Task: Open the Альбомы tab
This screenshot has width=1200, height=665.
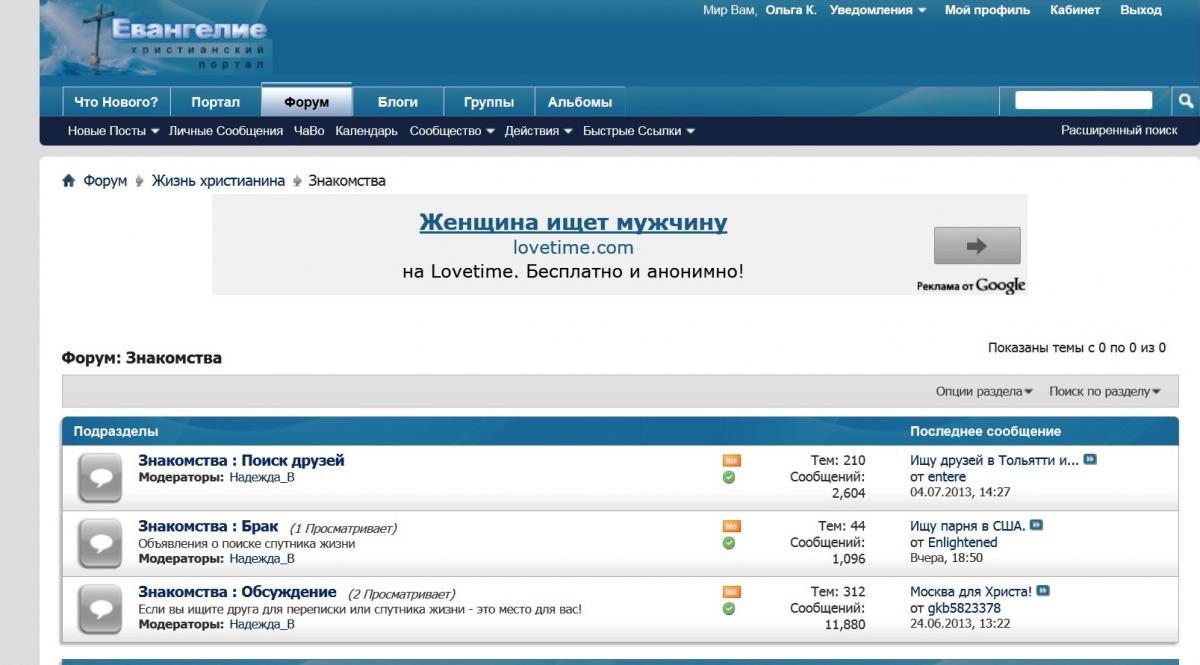Action: coord(580,102)
